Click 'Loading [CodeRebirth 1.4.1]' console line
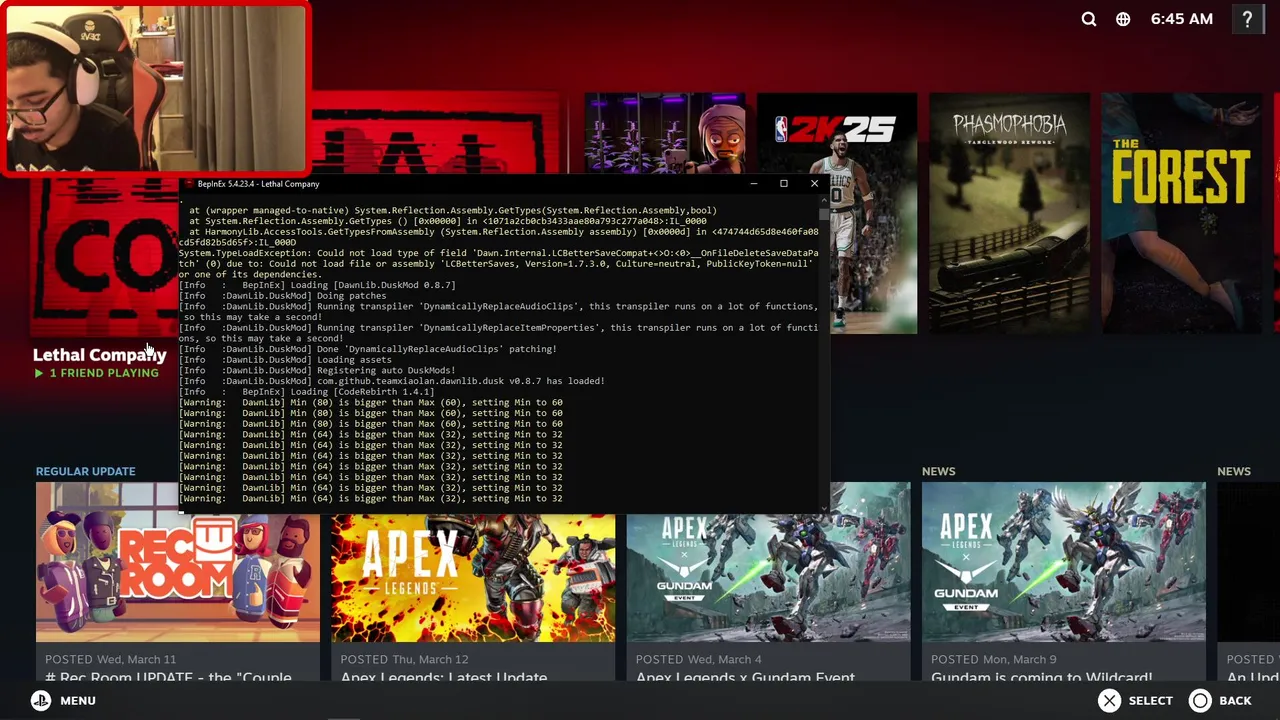Screen dimensions: 1280x720 tap(307, 392)
